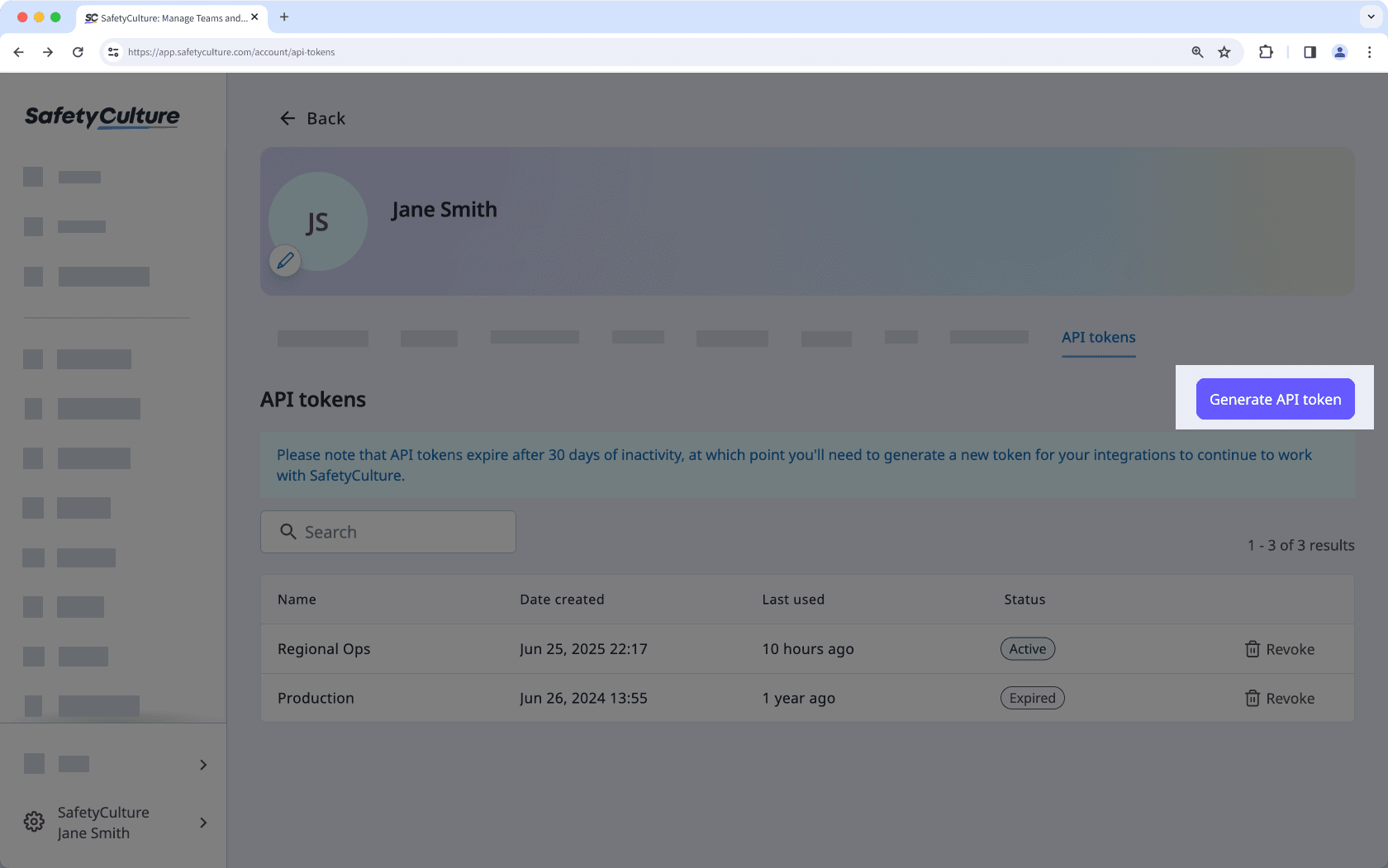Expand the SafetyCulture Jane Smith account menu chevron
This screenshot has height=868, width=1388.
point(202,823)
